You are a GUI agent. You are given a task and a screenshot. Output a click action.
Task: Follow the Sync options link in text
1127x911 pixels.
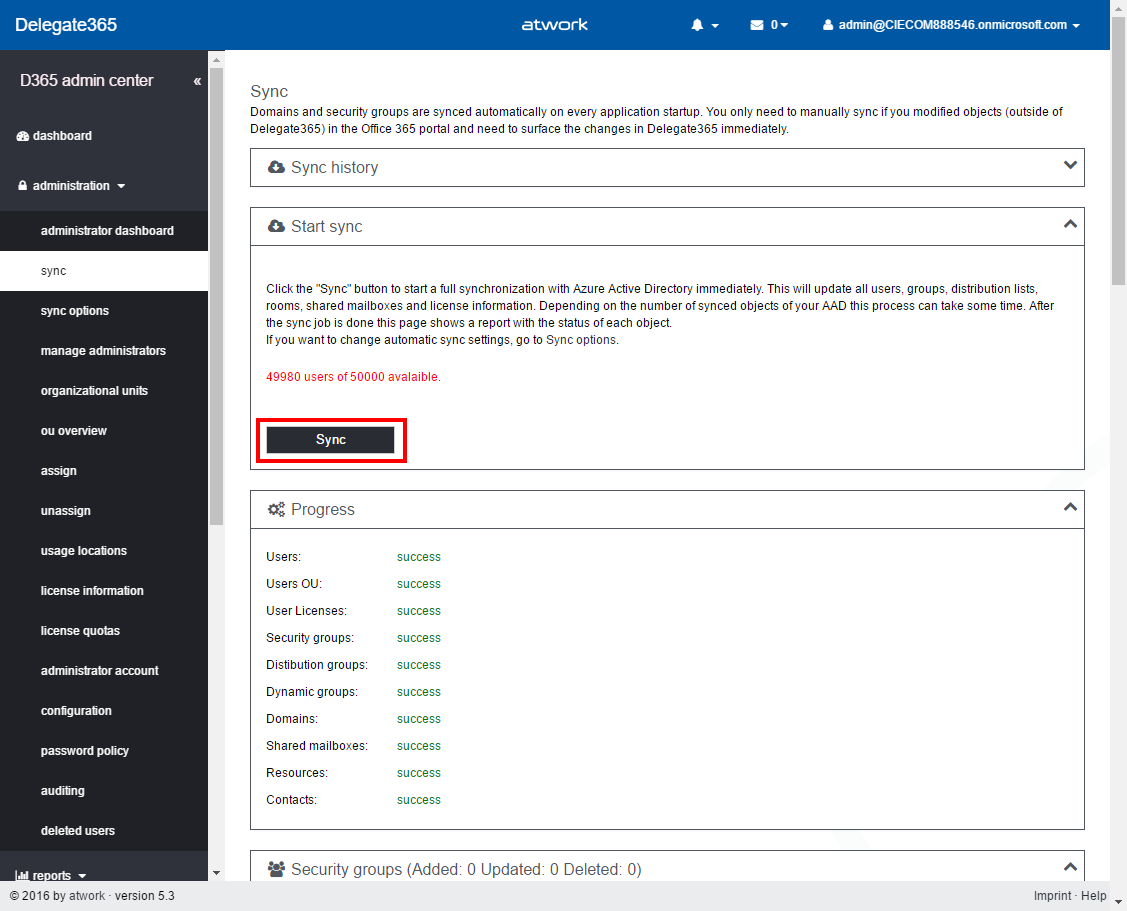pos(581,340)
